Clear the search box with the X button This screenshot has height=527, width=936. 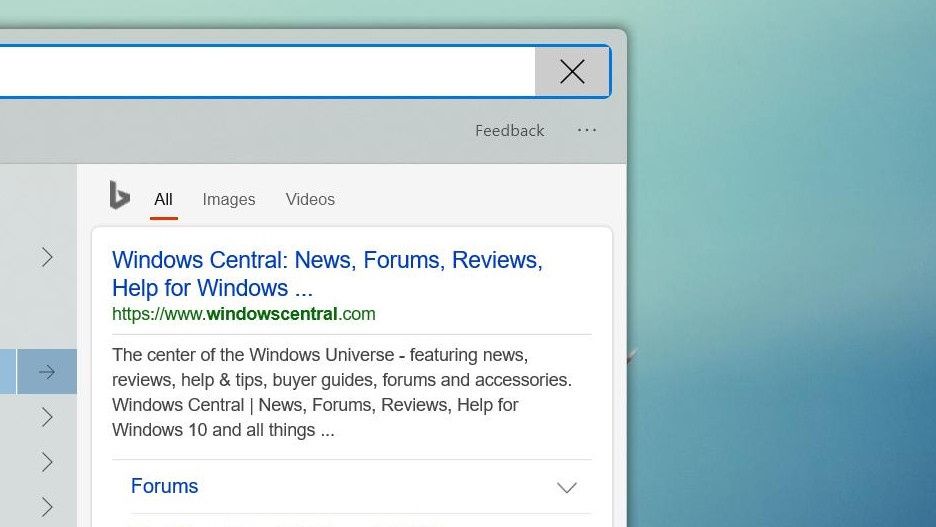click(572, 72)
